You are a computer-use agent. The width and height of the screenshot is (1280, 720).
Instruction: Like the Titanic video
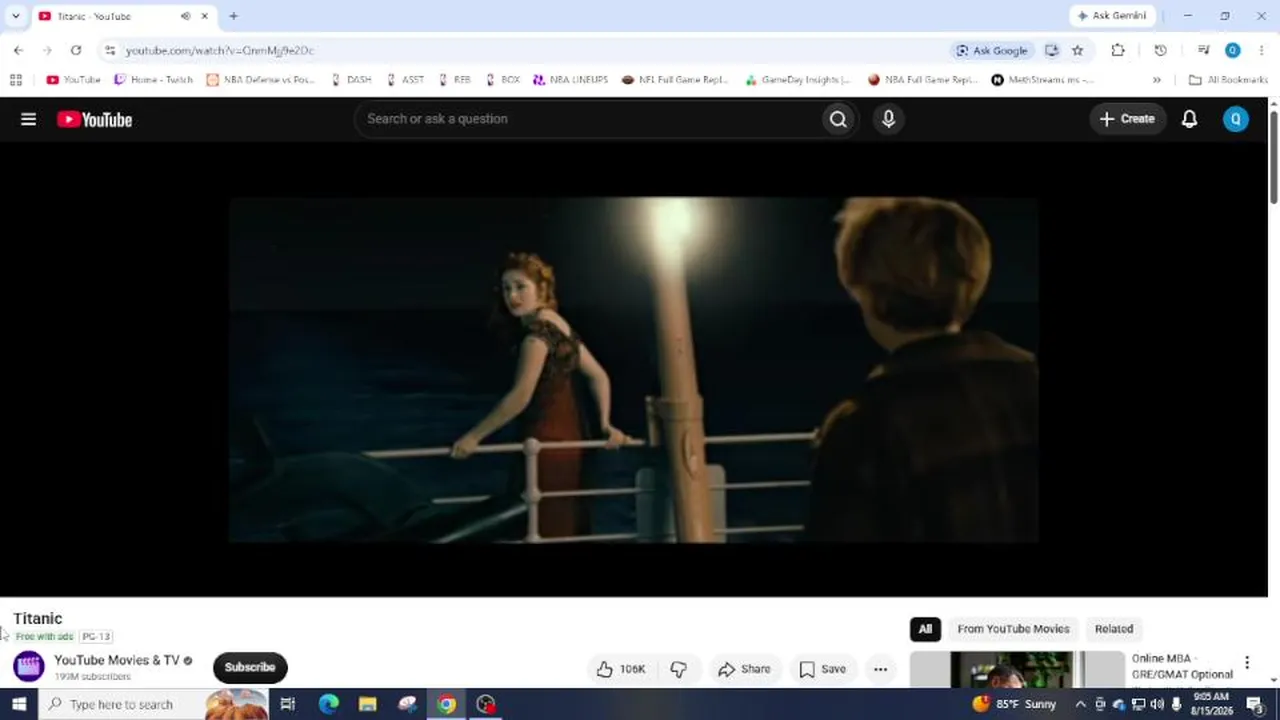pyautogui.click(x=622, y=669)
